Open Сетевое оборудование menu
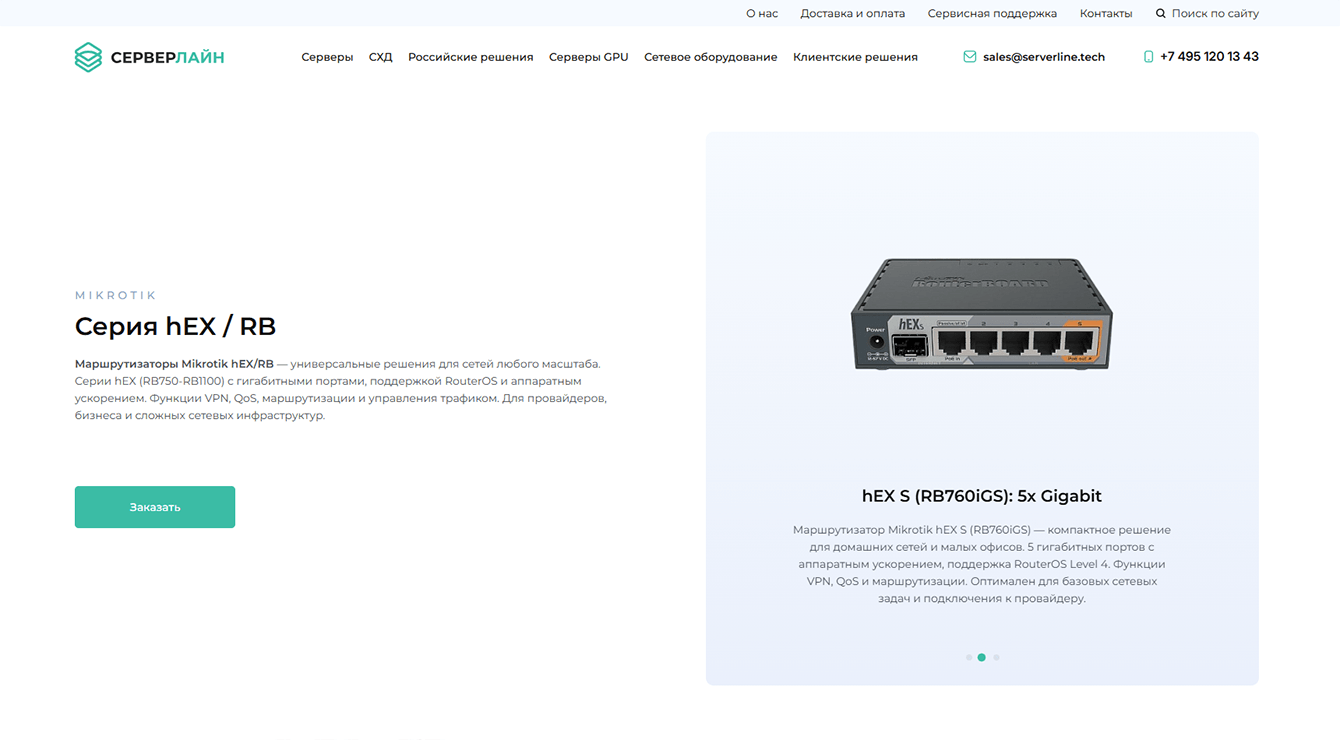The image size is (1340, 740). pos(711,57)
